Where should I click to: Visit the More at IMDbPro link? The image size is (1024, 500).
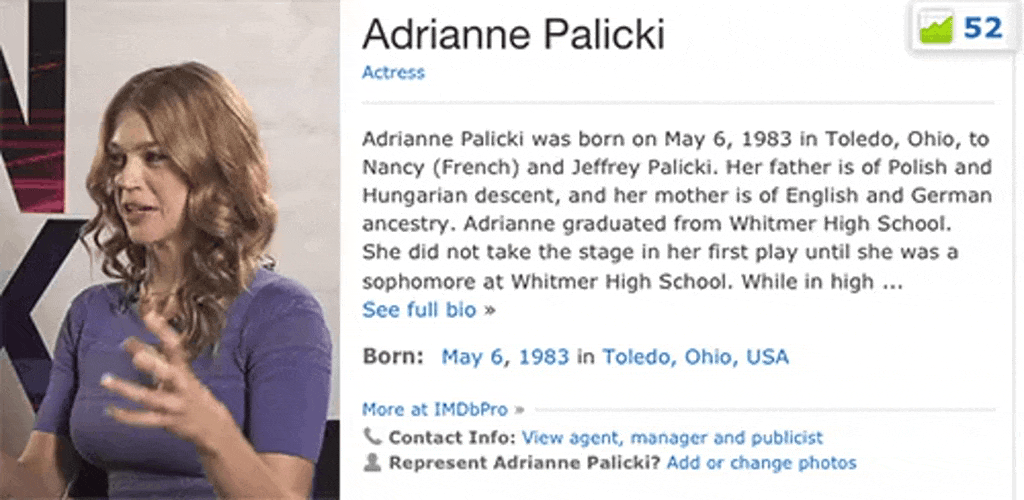point(435,409)
